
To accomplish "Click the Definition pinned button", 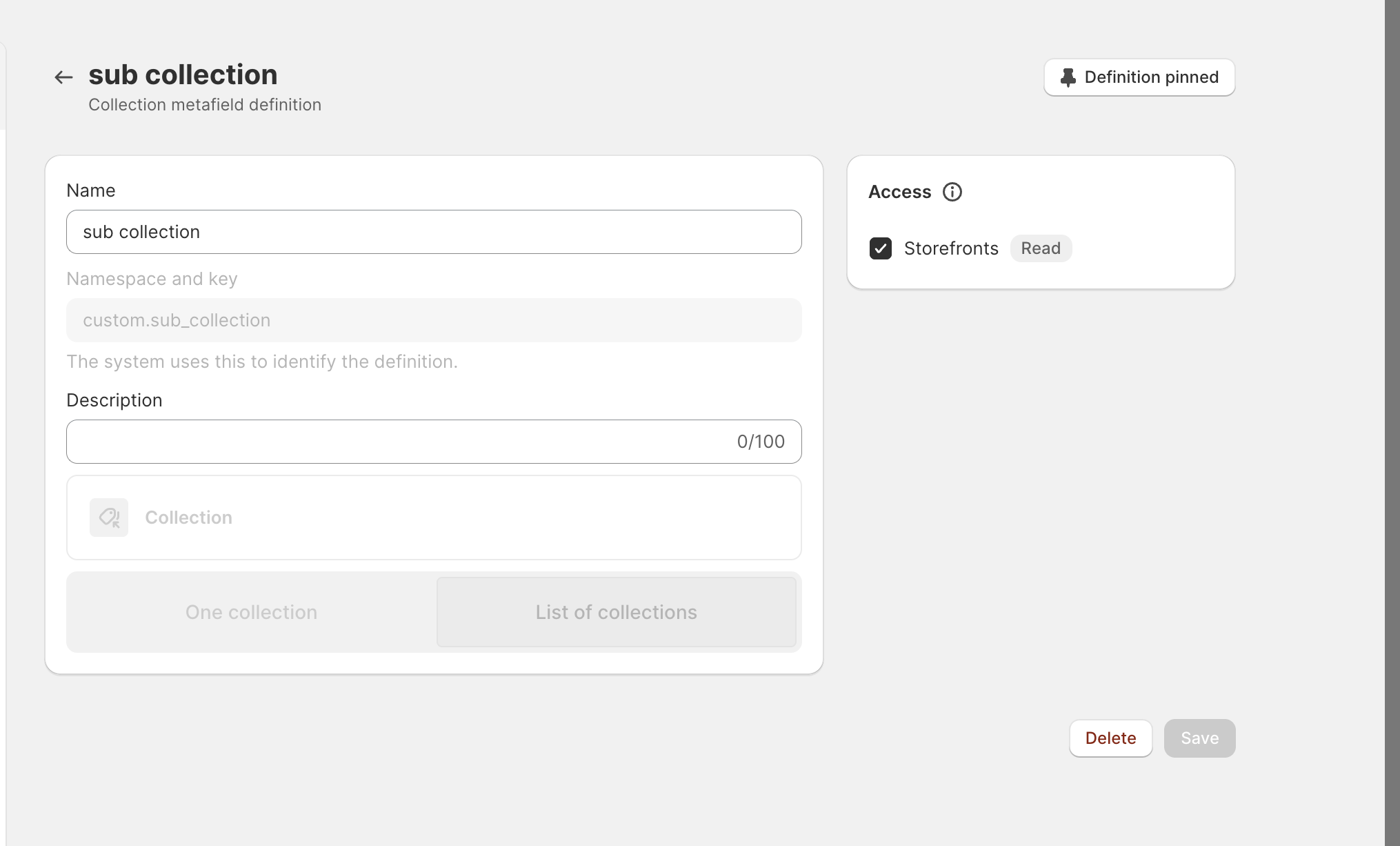I will pyautogui.click(x=1139, y=77).
